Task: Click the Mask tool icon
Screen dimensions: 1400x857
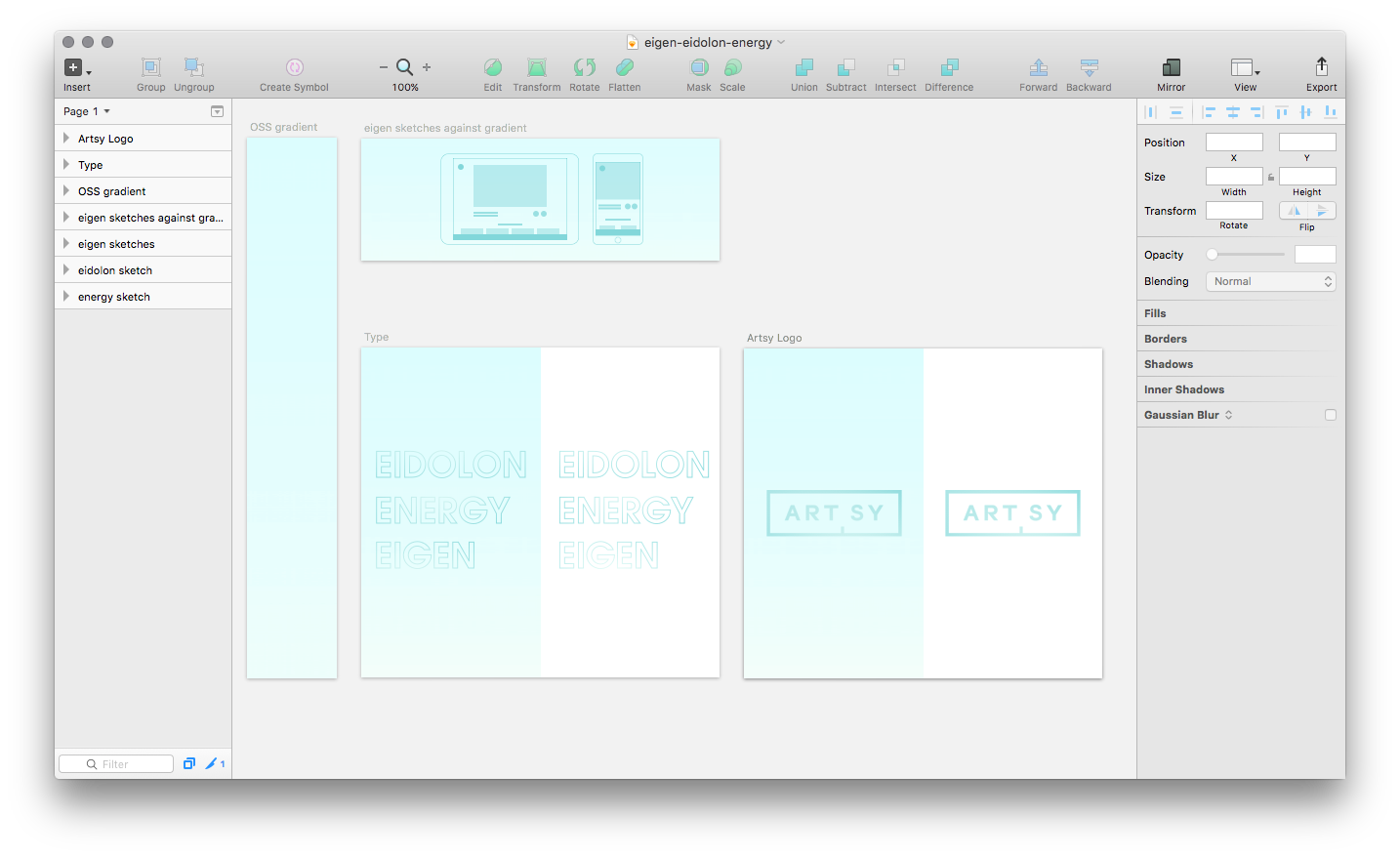Action: click(x=699, y=67)
